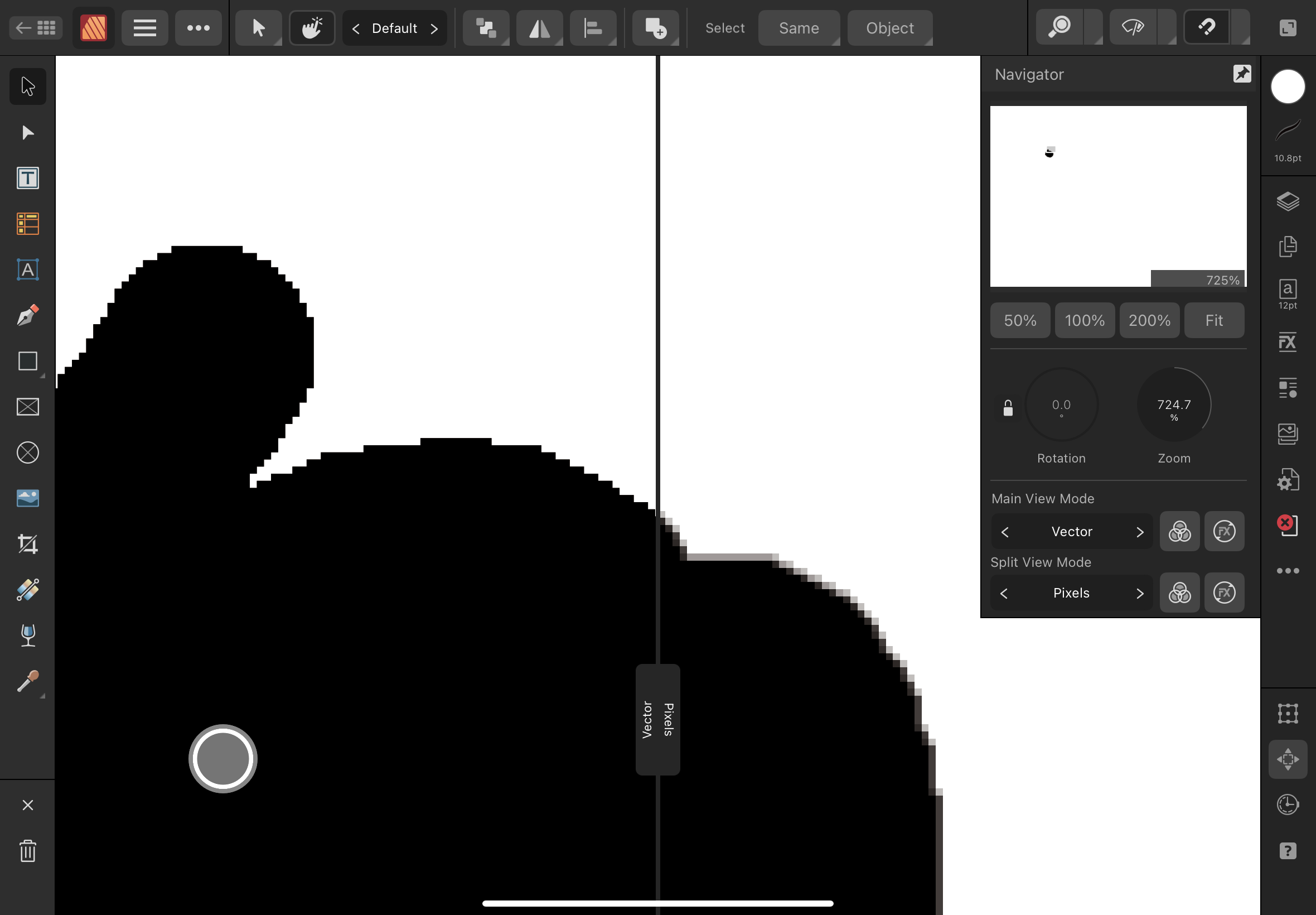Image resolution: width=1316 pixels, height=915 pixels.
Task: Open the white colour swatch
Action: pos(1288,86)
